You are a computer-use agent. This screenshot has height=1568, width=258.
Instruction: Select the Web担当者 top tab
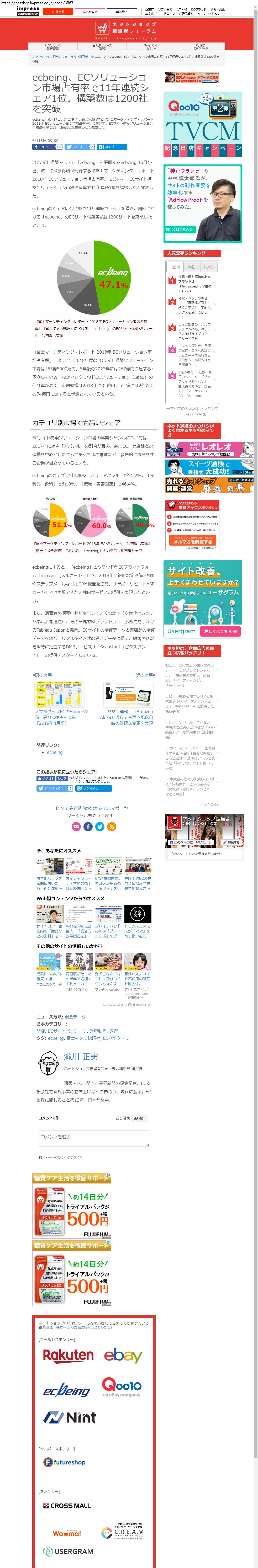89,12
